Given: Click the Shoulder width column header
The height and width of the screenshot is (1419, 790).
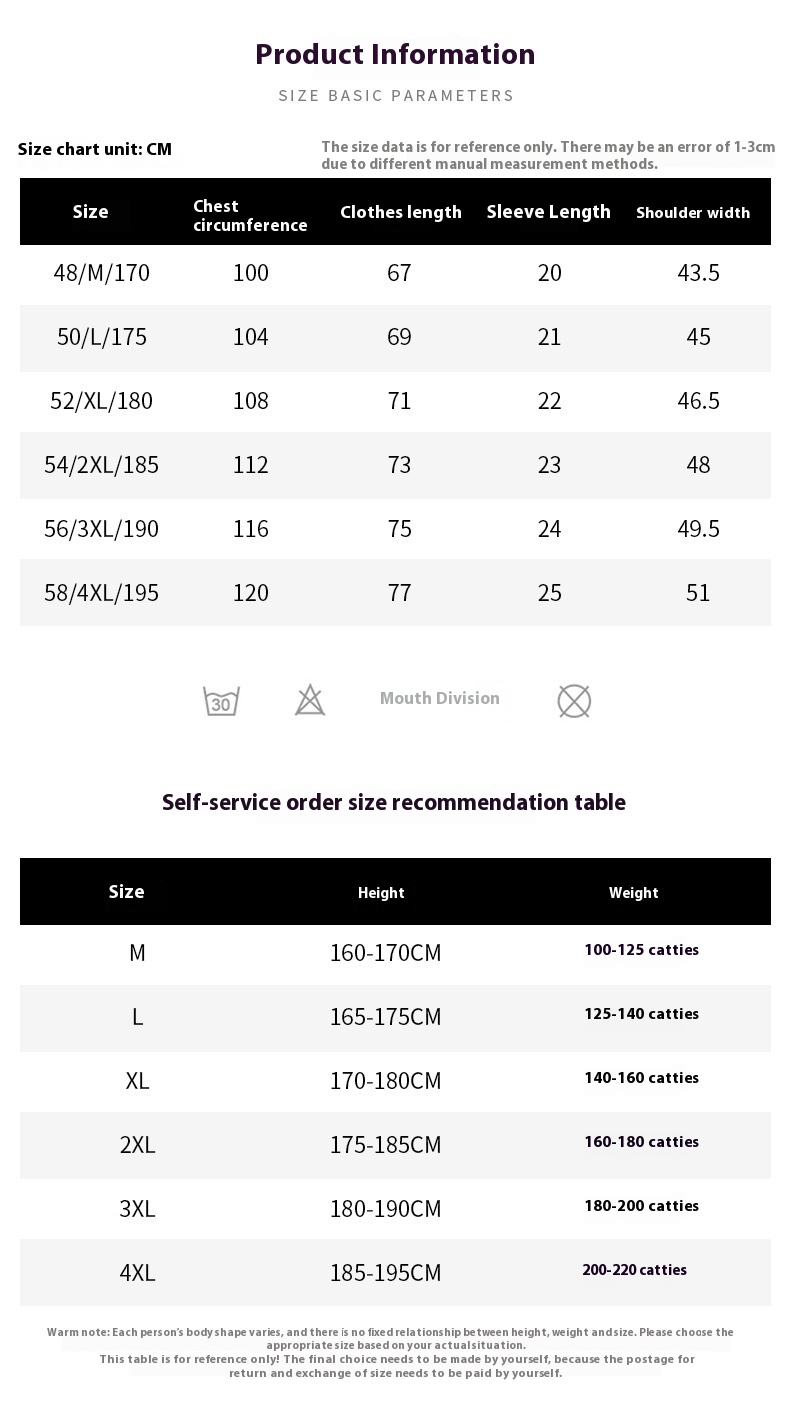Looking at the screenshot, I should (693, 212).
